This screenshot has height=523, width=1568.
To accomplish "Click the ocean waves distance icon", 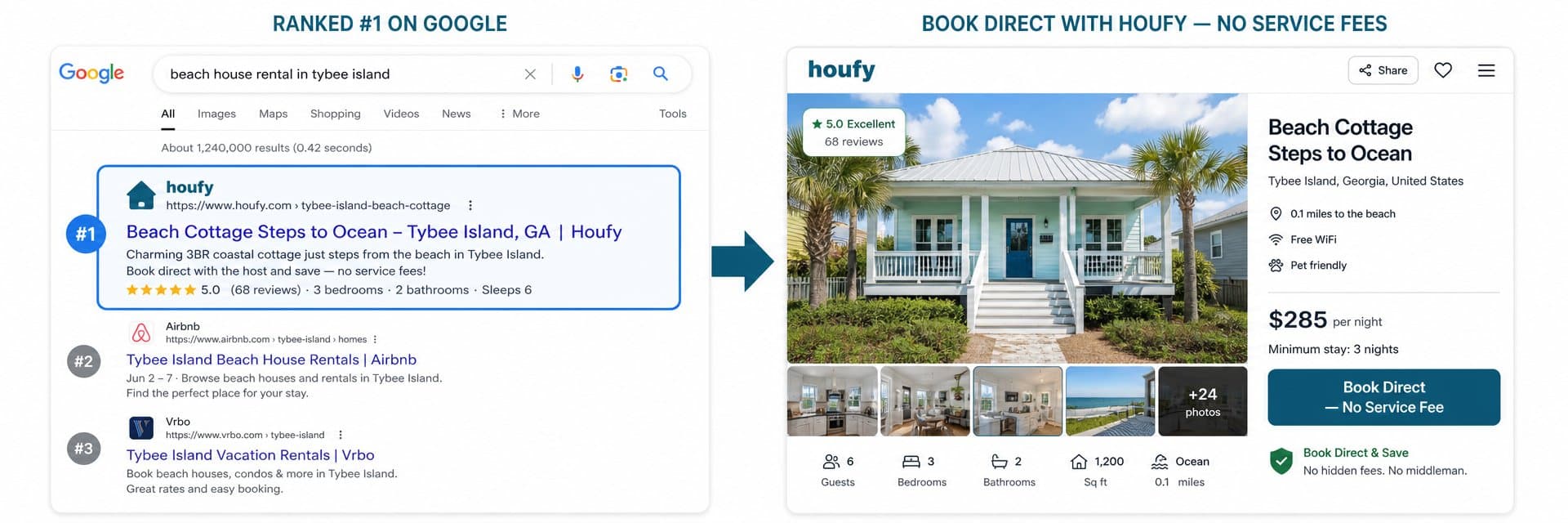I will click(x=1160, y=462).
